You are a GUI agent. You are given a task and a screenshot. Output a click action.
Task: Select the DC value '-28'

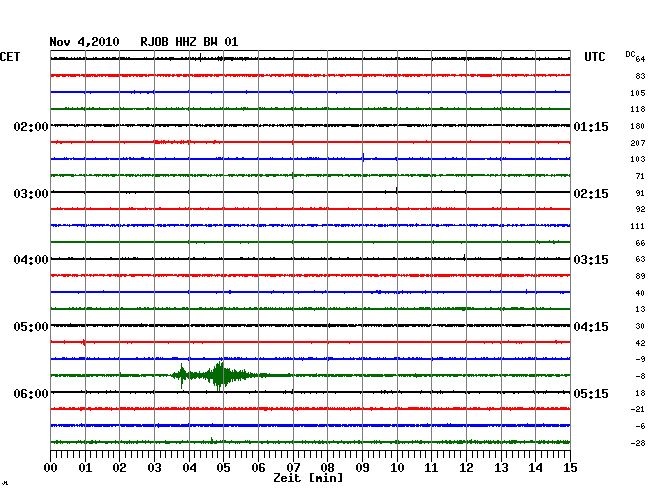click(x=638, y=443)
